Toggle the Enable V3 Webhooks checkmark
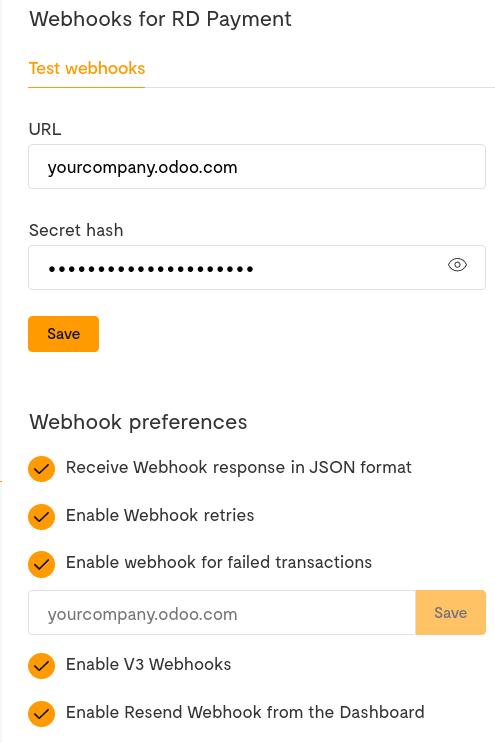 coord(42,666)
